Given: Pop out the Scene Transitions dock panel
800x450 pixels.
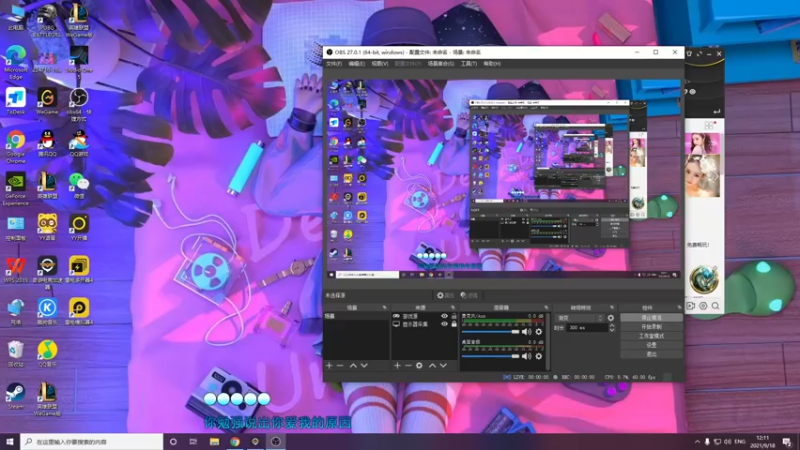Looking at the screenshot, I should (612, 308).
